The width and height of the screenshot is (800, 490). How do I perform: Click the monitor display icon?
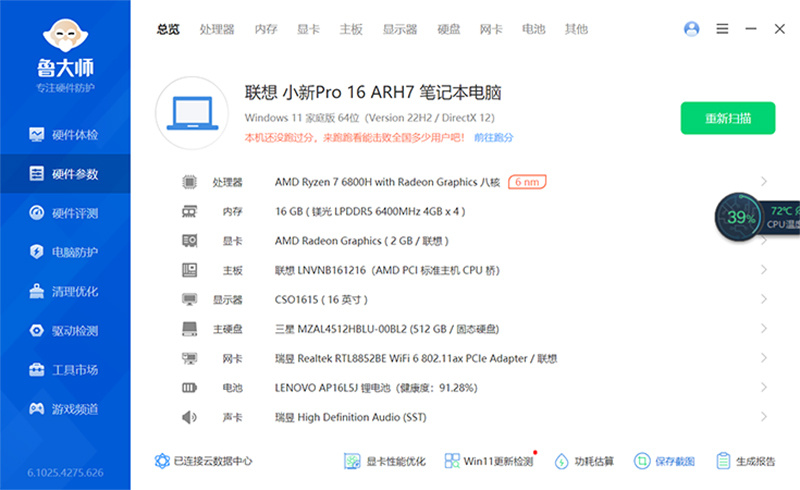click(x=189, y=299)
